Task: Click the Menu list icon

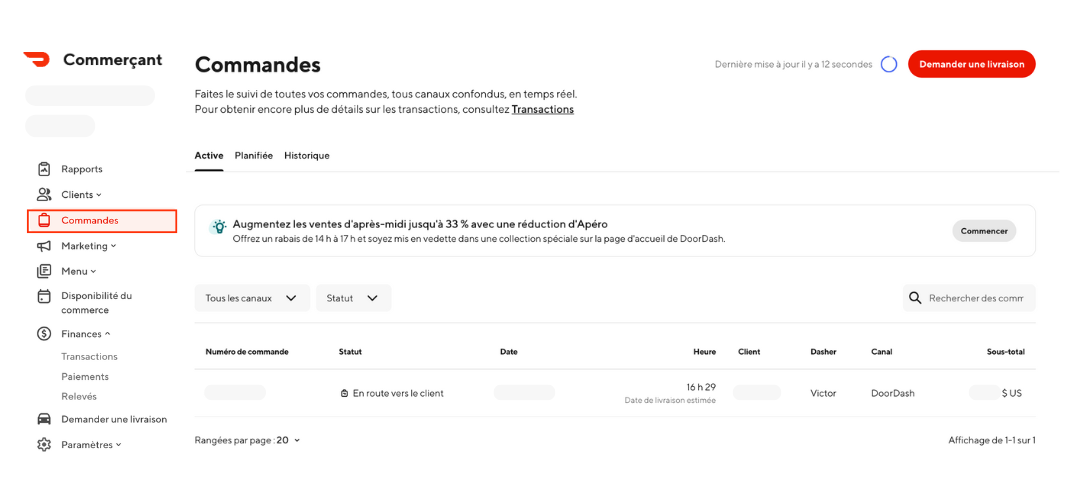Action: pyautogui.click(x=44, y=271)
